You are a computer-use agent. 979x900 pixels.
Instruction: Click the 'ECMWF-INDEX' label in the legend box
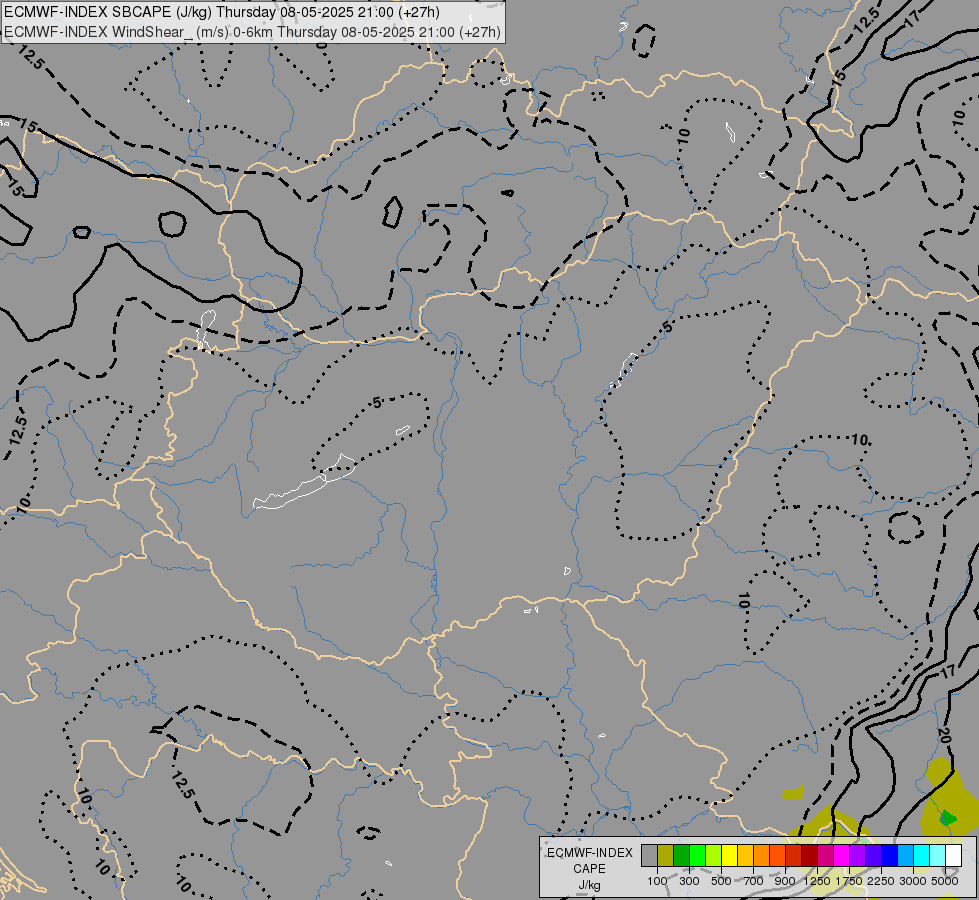[589, 853]
